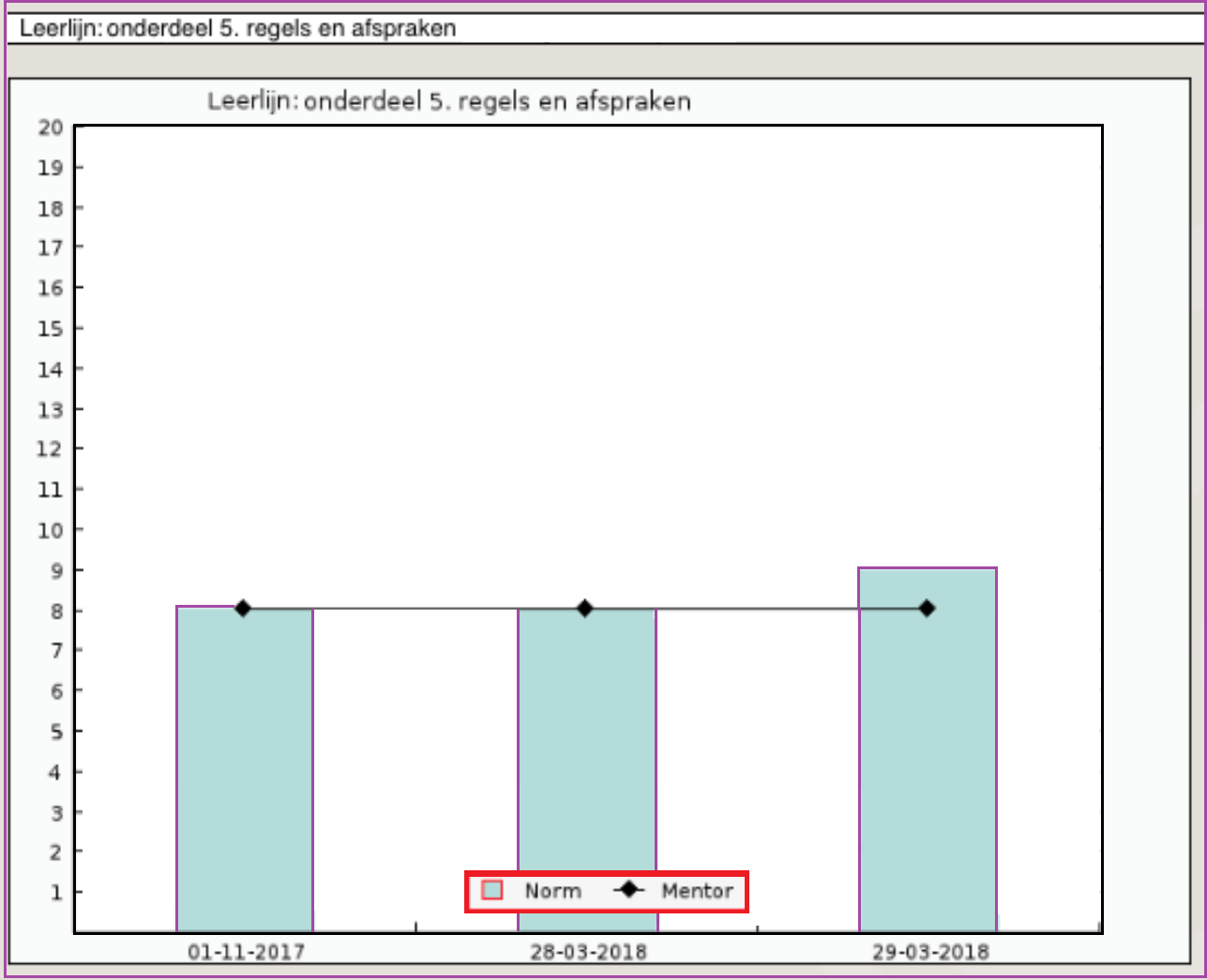Click the 'Norm' legend label

[x=552, y=891]
